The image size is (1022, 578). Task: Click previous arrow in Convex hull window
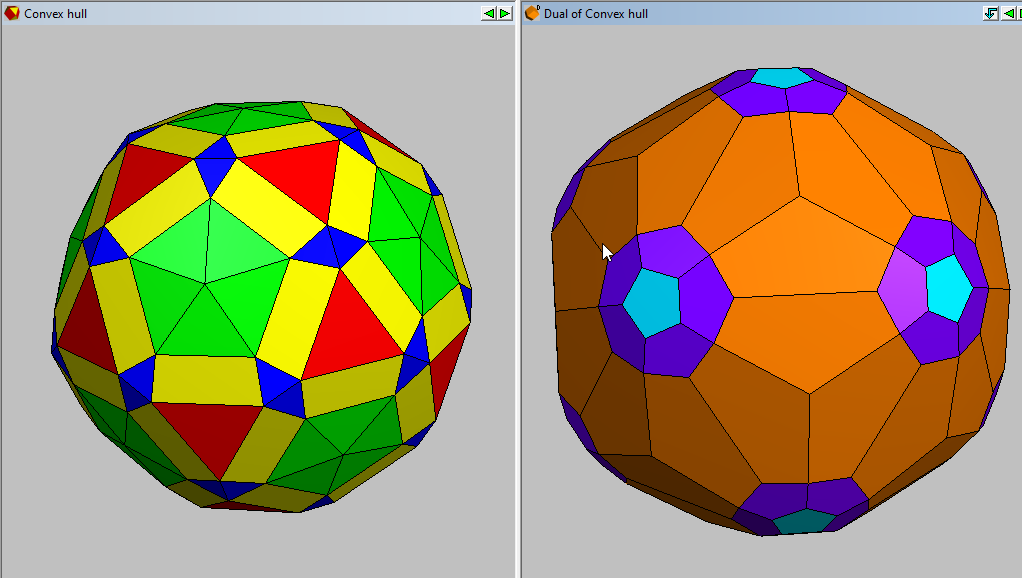click(x=489, y=13)
